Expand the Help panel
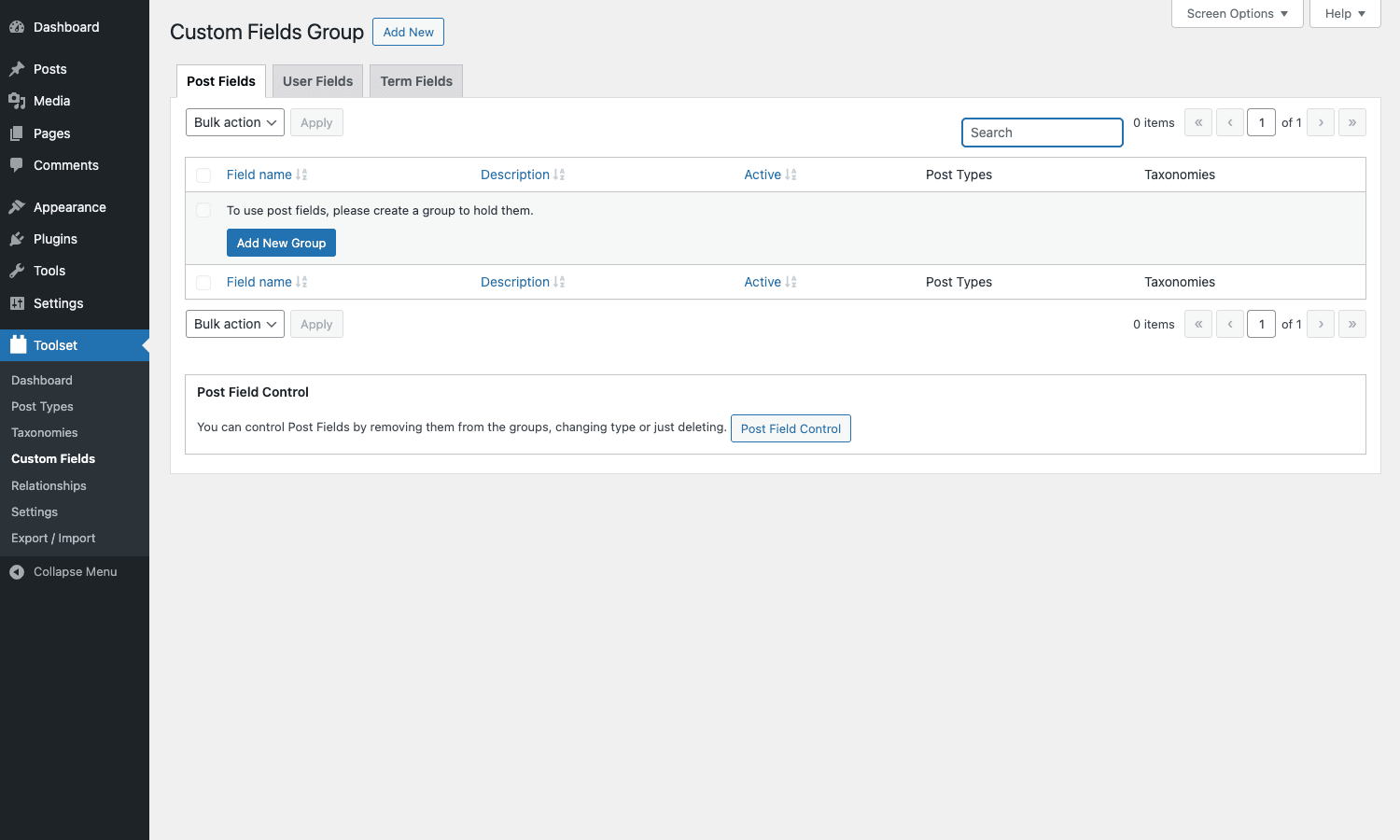The image size is (1400, 840). (x=1345, y=14)
